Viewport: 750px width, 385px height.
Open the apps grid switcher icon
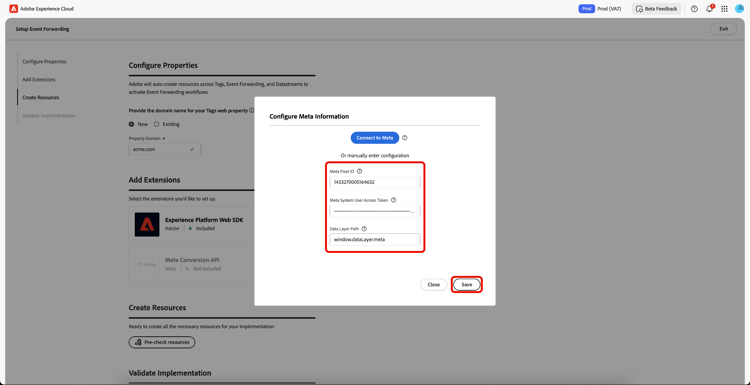[x=724, y=9]
